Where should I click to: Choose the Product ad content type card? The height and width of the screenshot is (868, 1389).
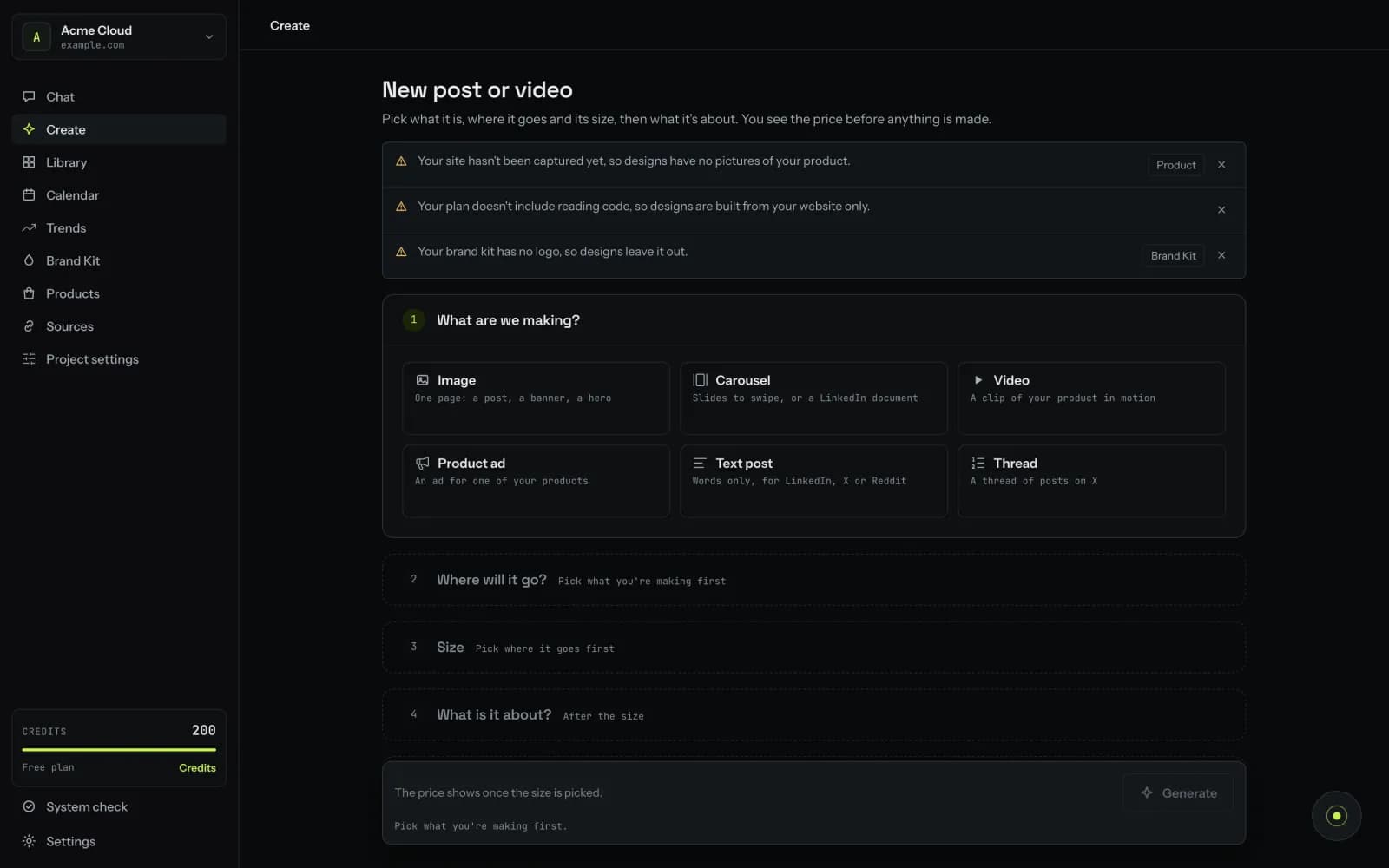pos(536,481)
